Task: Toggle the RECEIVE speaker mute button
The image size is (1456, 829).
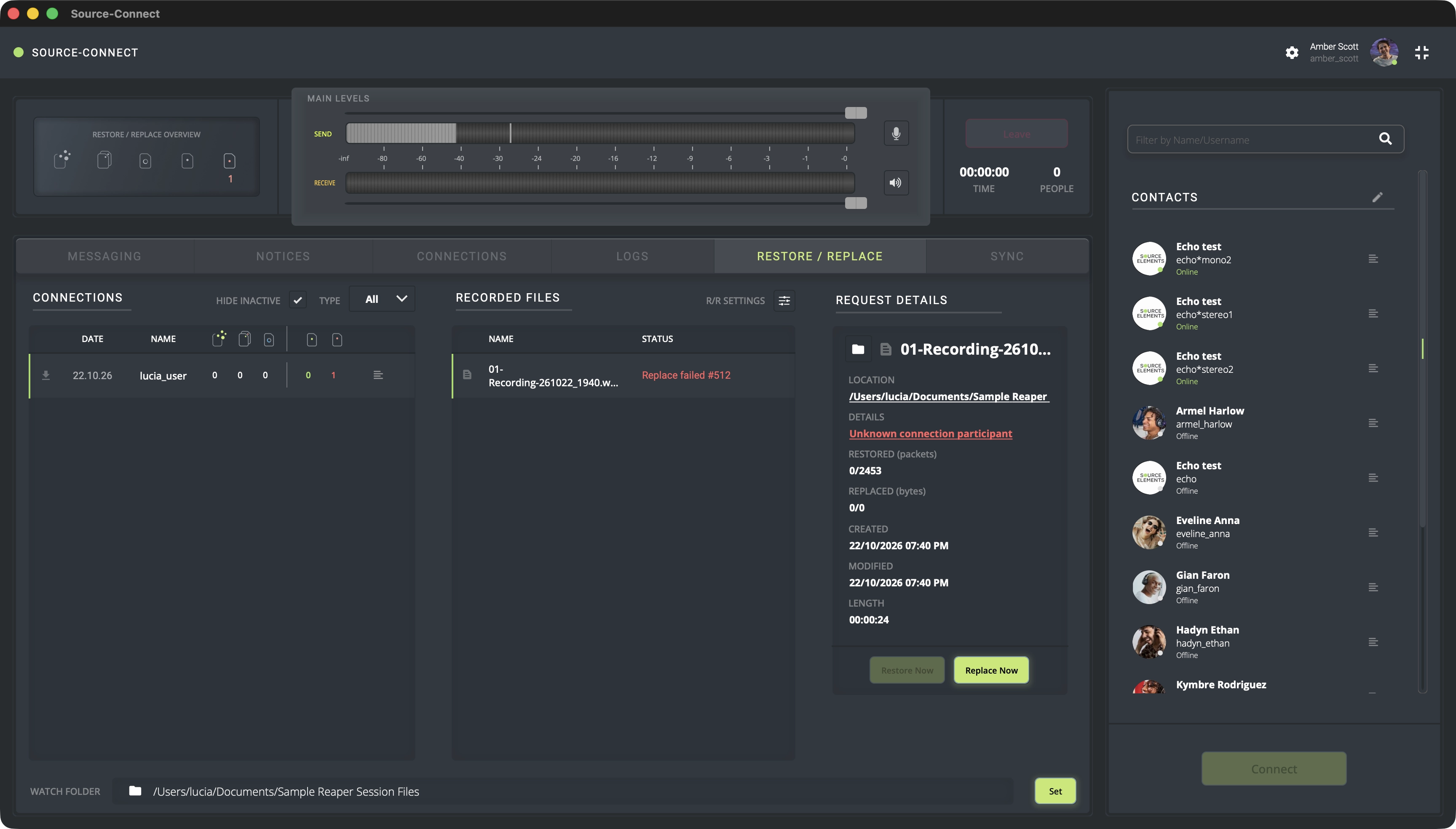Action: click(x=896, y=183)
